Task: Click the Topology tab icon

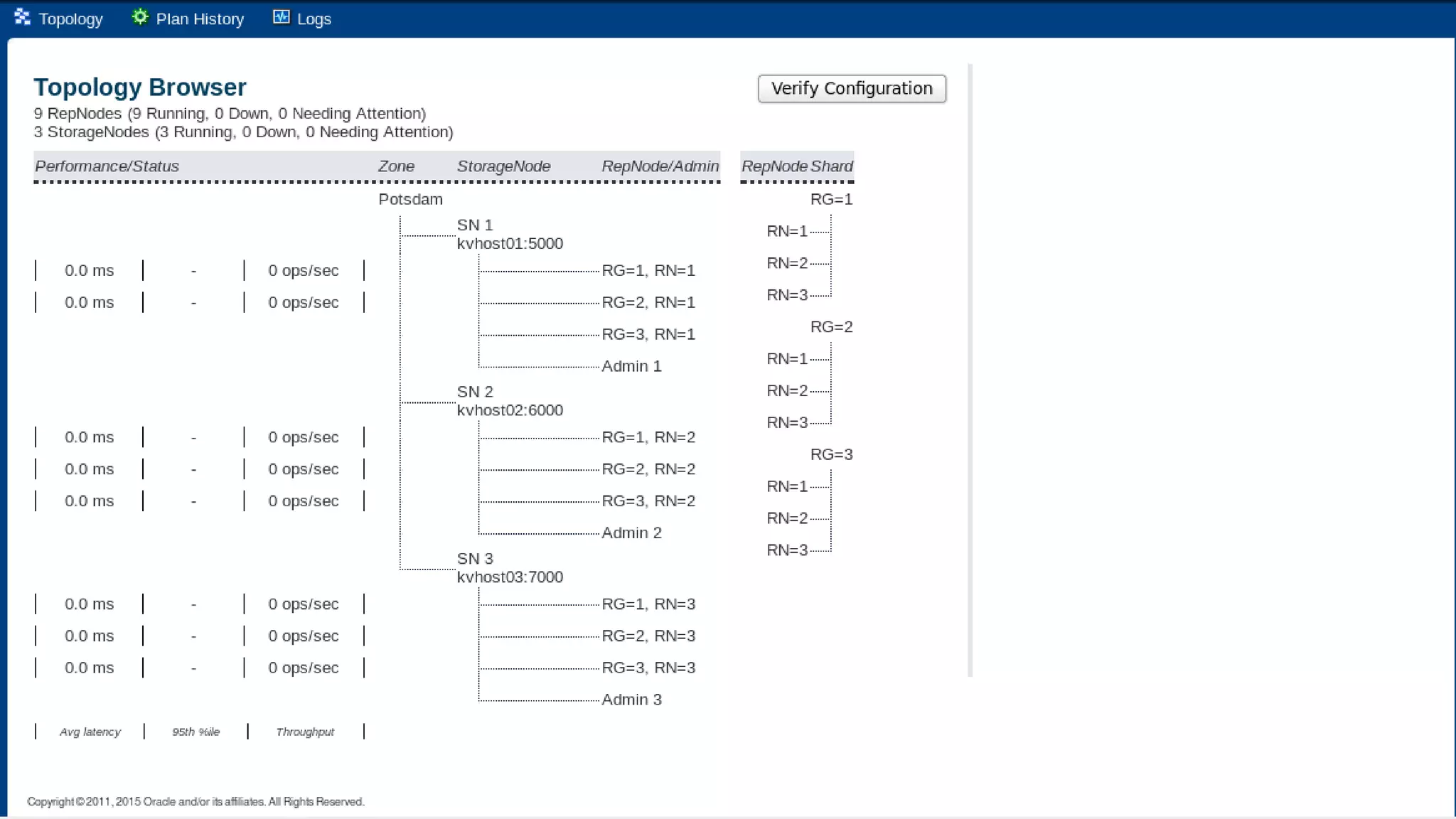Action: [22, 17]
